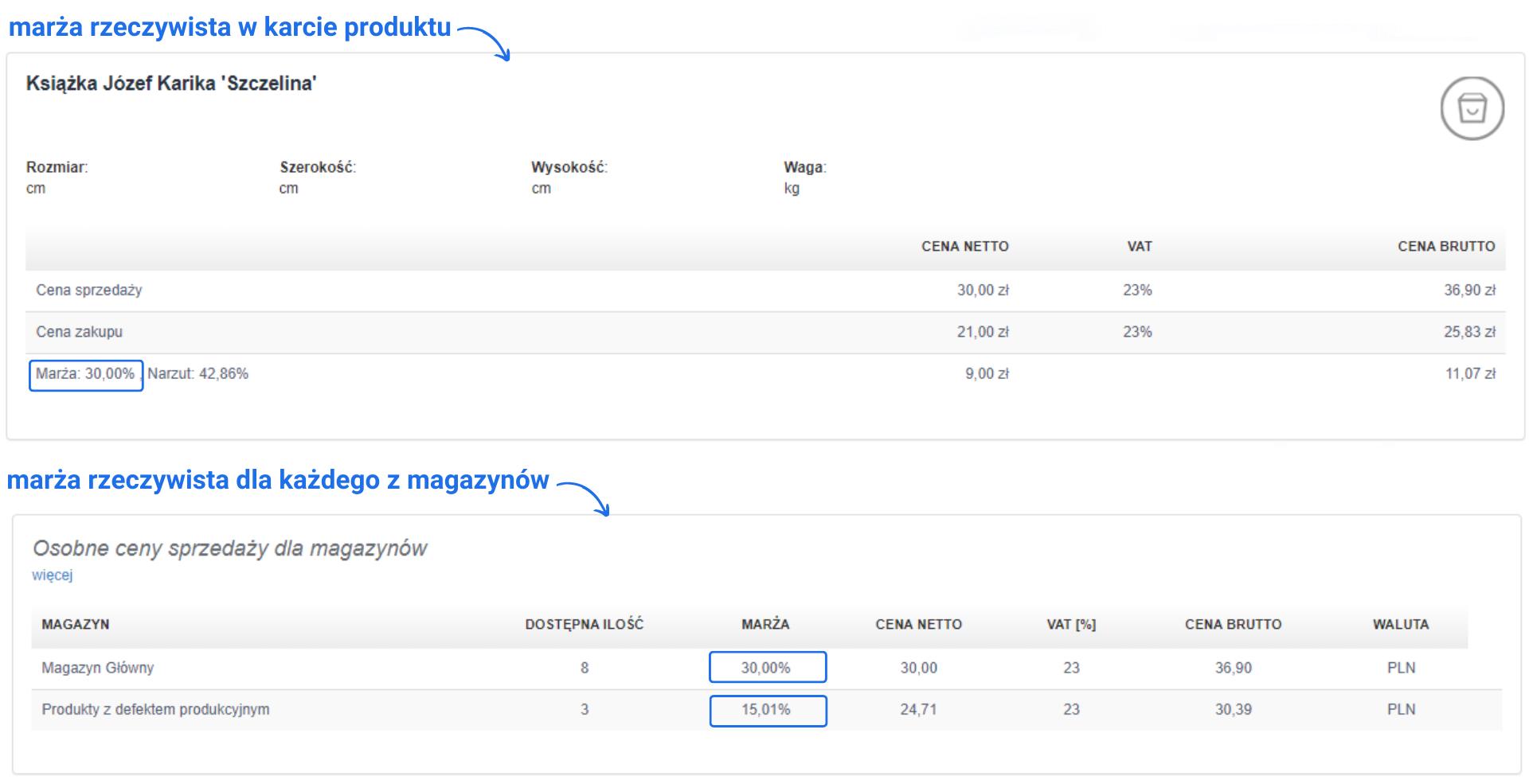Click the 'MARŻA' column header
The height and width of the screenshot is (784, 1529).
tap(765, 625)
